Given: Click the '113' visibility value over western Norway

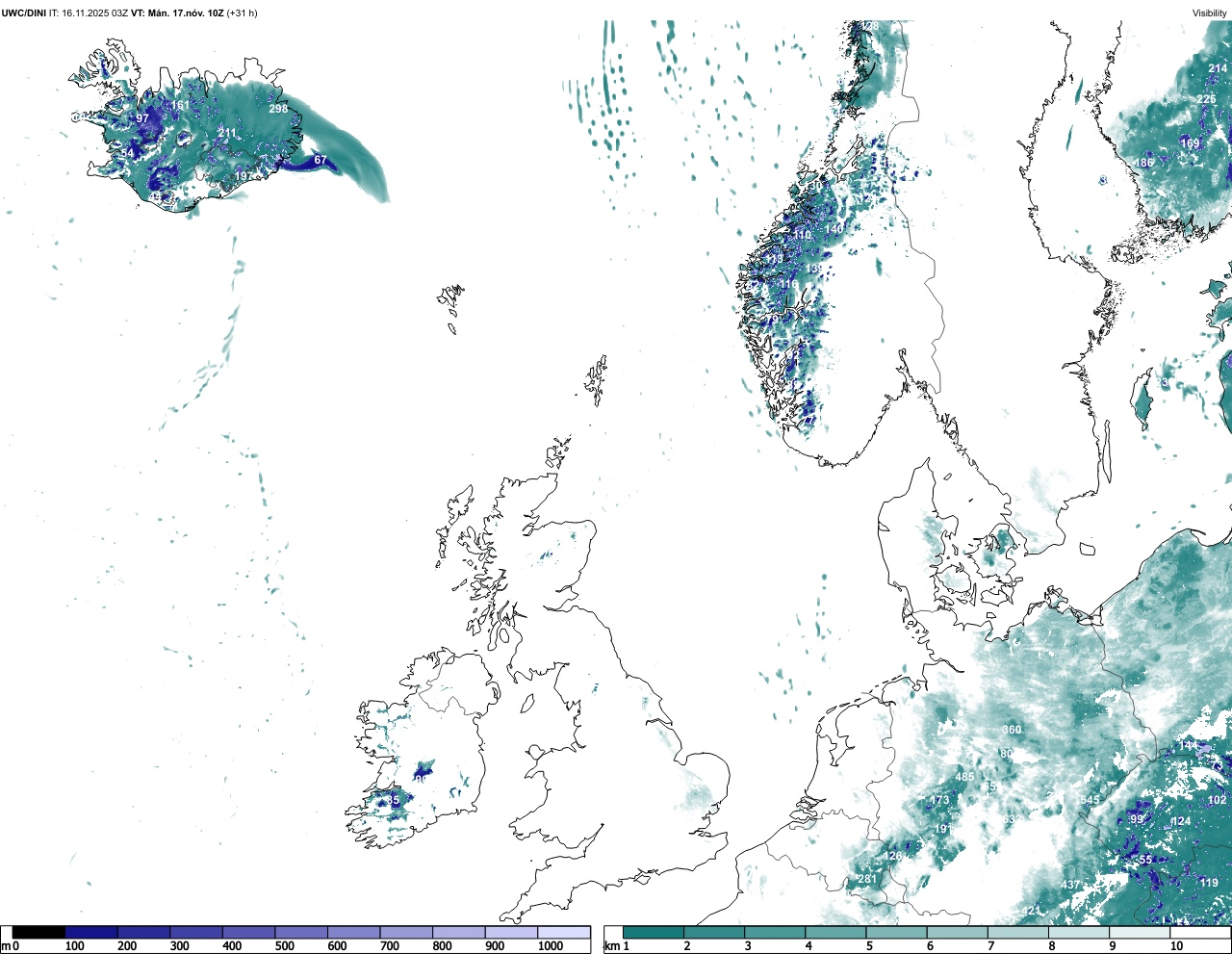Looking at the screenshot, I should pos(773,260).
